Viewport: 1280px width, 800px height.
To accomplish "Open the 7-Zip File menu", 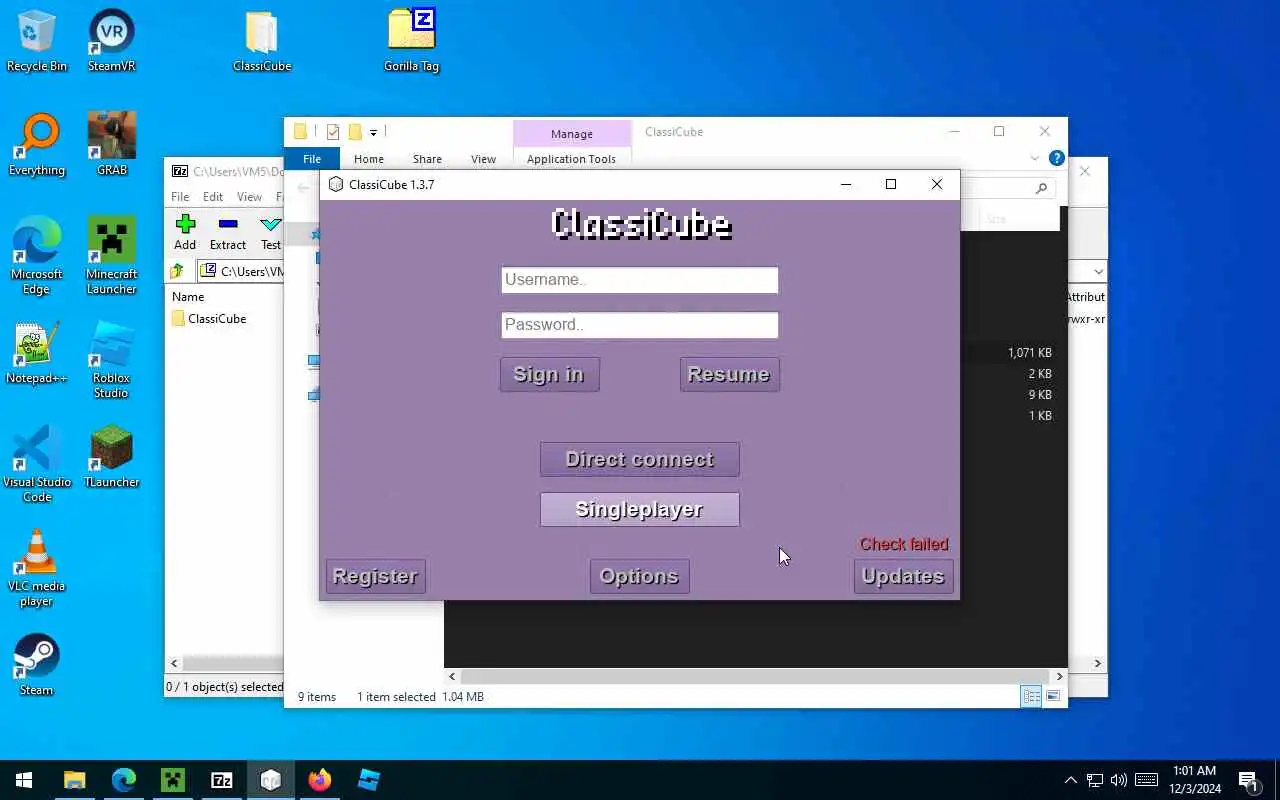I will (x=180, y=197).
